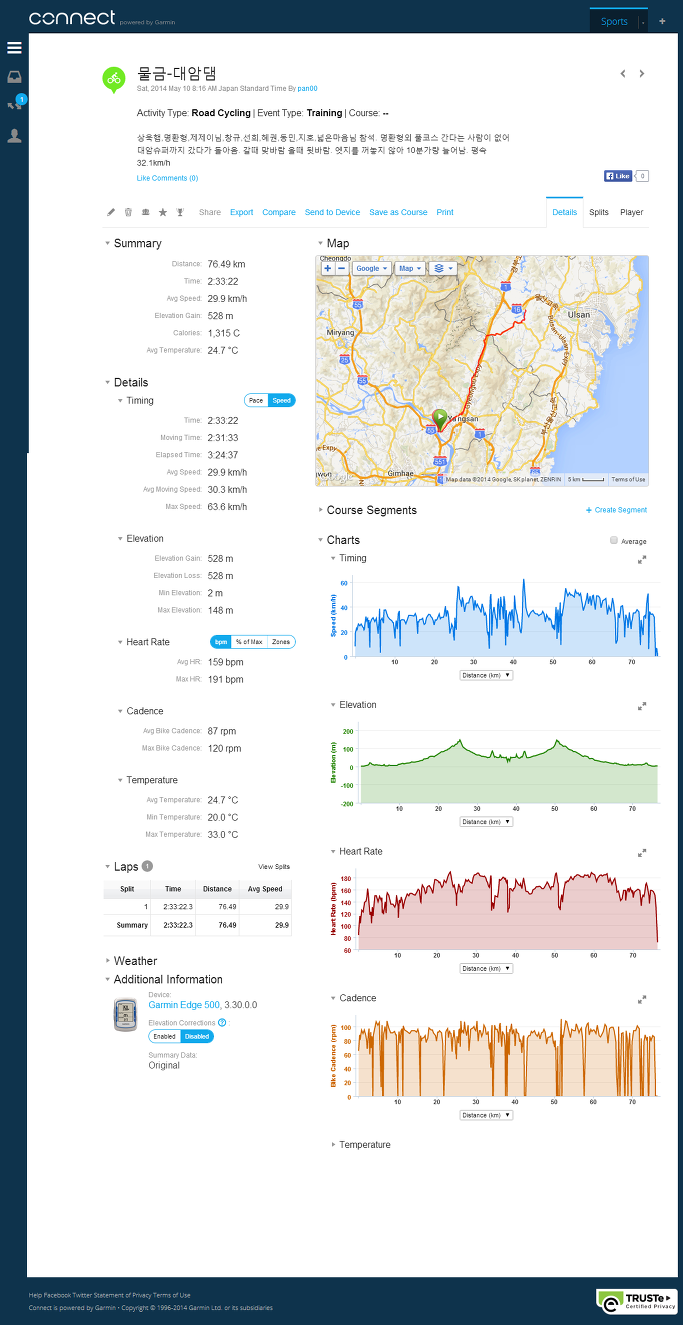Add a new tab with the plus icon

click(x=662, y=21)
